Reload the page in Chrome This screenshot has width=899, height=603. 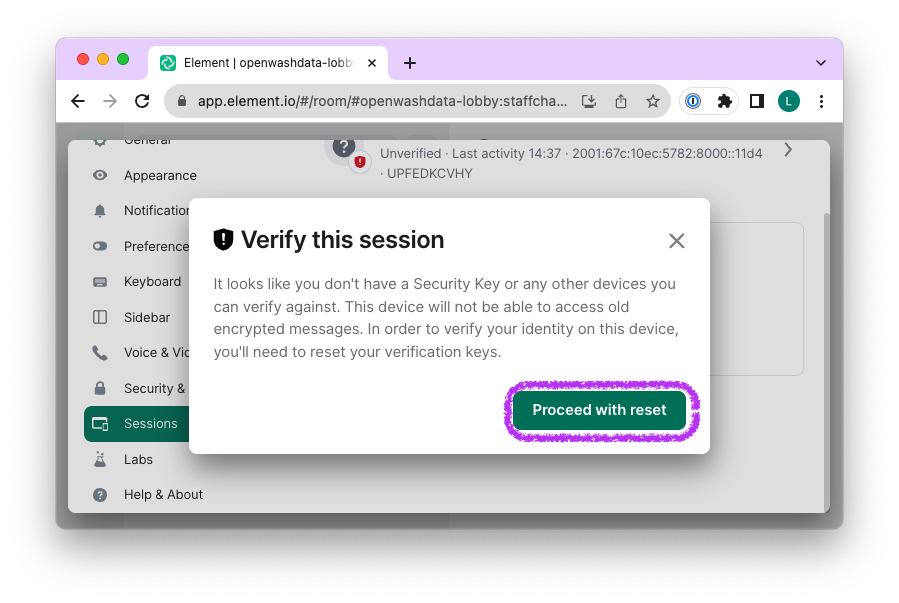click(142, 101)
